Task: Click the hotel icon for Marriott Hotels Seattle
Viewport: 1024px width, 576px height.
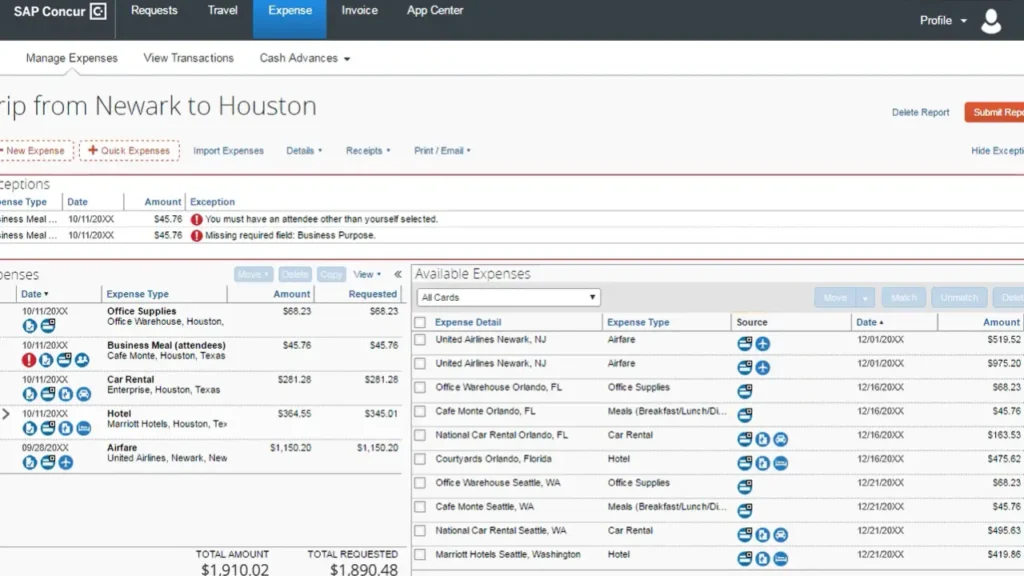Action: (780, 558)
